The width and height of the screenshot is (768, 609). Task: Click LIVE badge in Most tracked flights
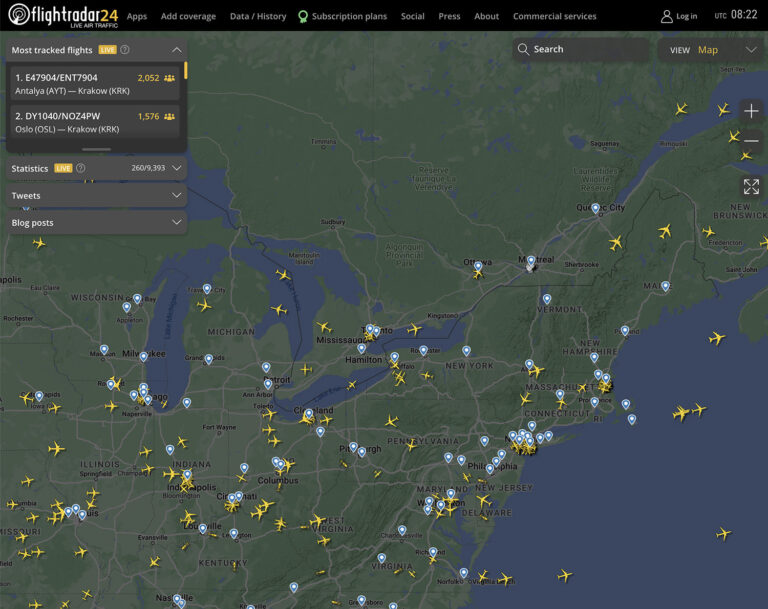point(107,49)
